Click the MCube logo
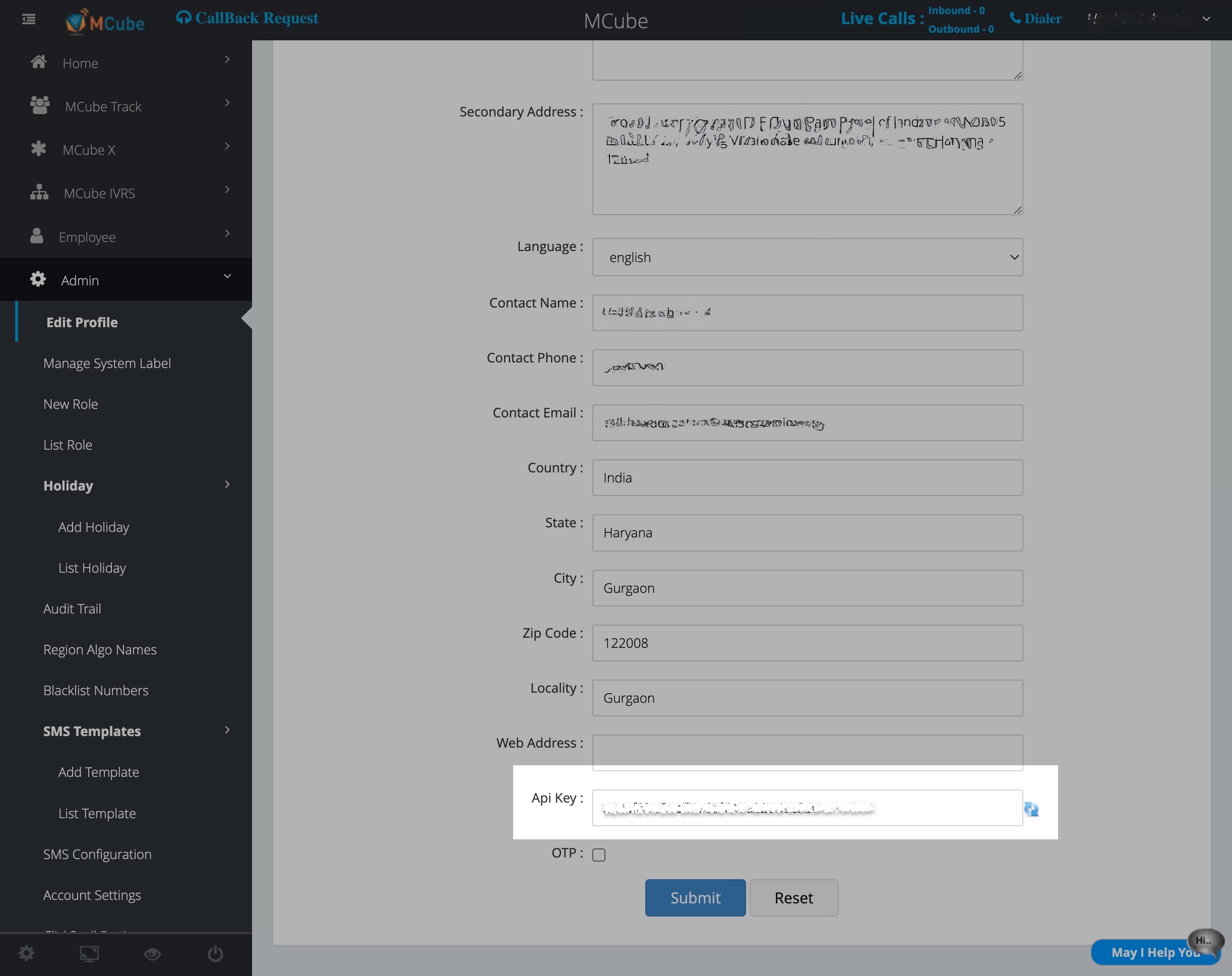 (104, 22)
